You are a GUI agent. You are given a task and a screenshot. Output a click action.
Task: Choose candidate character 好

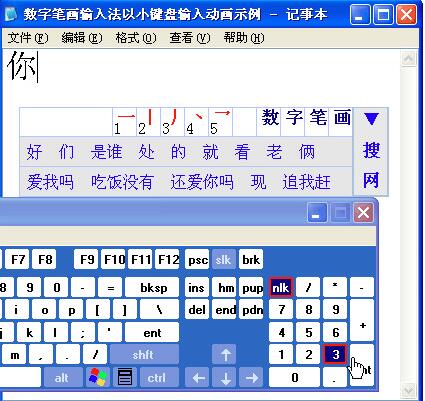(34, 152)
